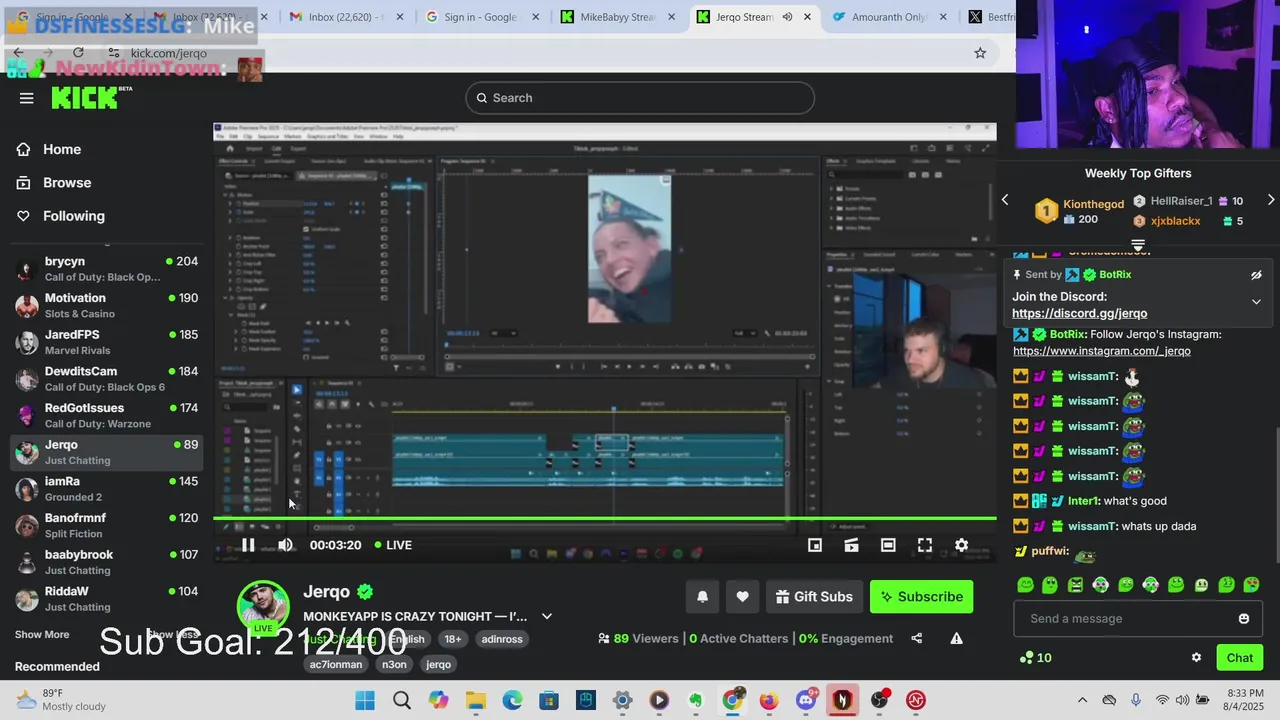Reload the kick.com/jerqo page
Screen dimensions: 1280x720
point(78,52)
